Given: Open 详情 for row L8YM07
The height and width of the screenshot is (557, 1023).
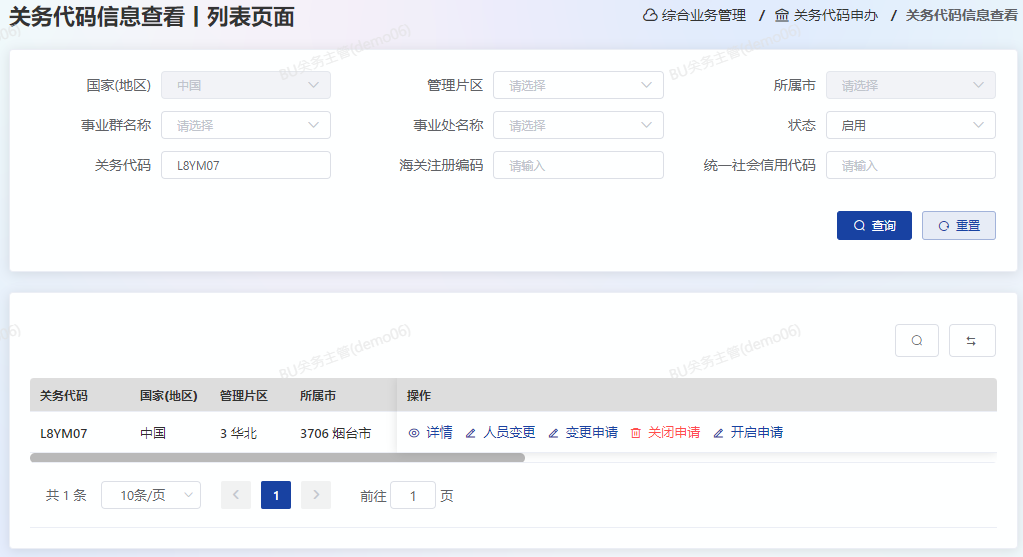Looking at the screenshot, I should point(439,432).
